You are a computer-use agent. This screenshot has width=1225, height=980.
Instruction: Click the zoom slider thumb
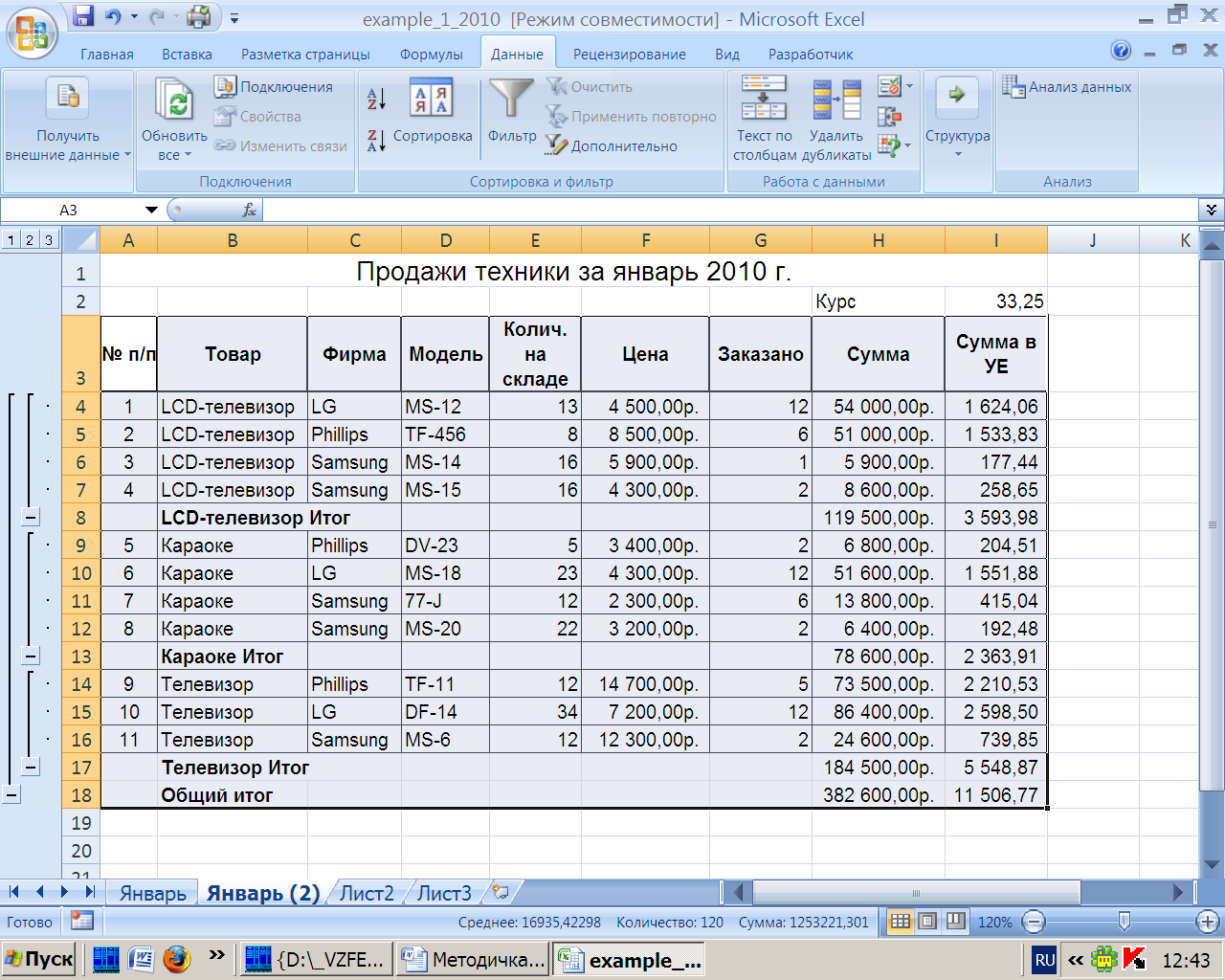[1125, 922]
